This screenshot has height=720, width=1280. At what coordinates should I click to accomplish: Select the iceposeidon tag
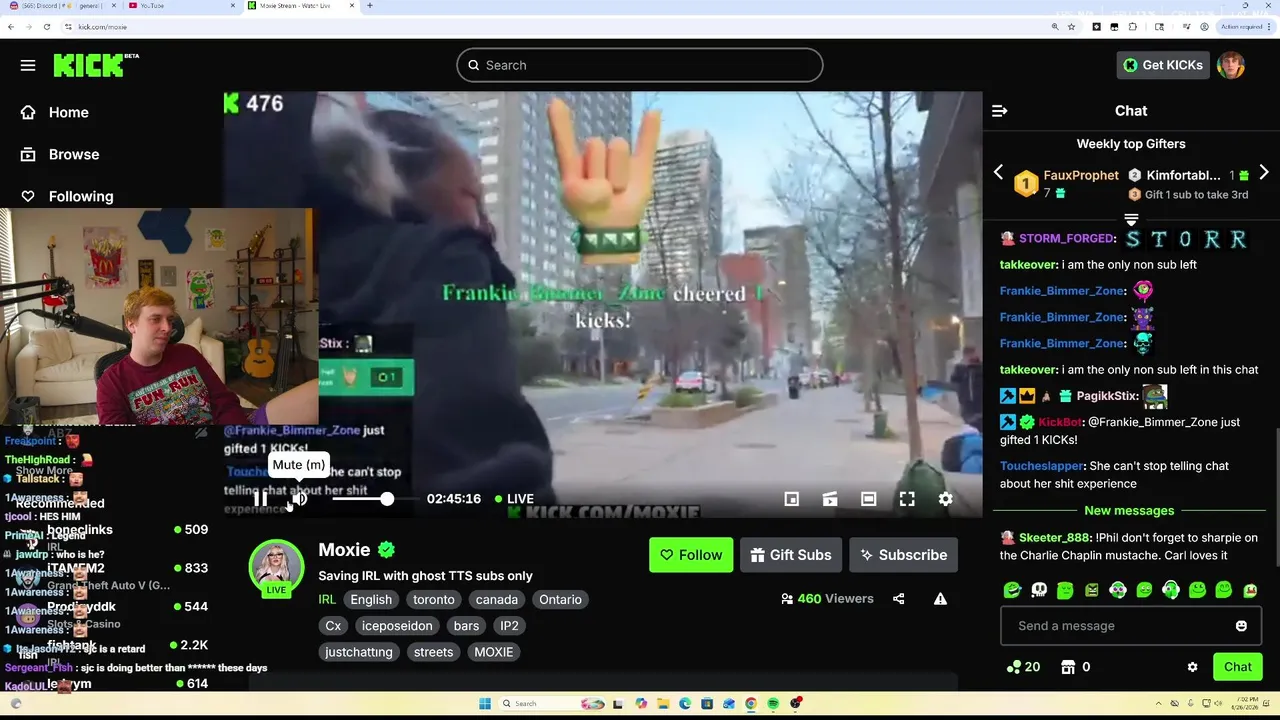(x=397, y=626)
